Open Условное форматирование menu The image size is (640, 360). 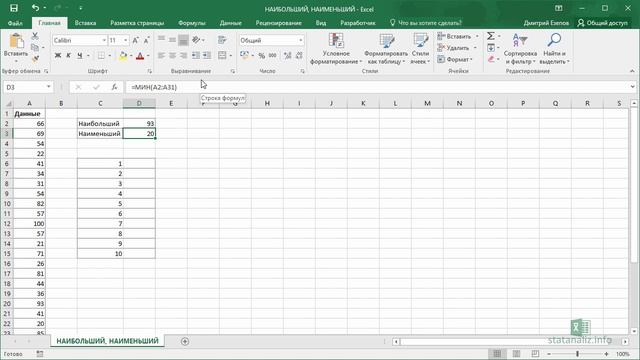pyautogui.click(x=336, y=49)
